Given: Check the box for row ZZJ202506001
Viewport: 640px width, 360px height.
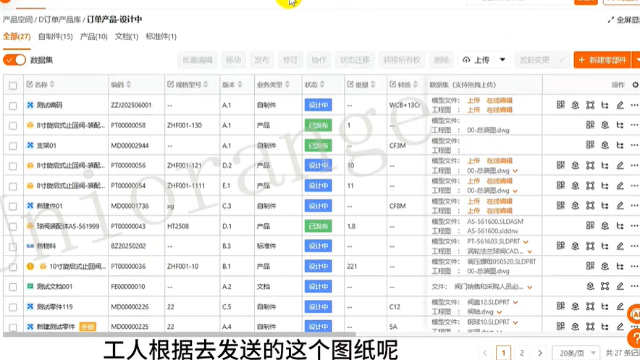Looking at the screenshot, I should [x=13, y=106].
